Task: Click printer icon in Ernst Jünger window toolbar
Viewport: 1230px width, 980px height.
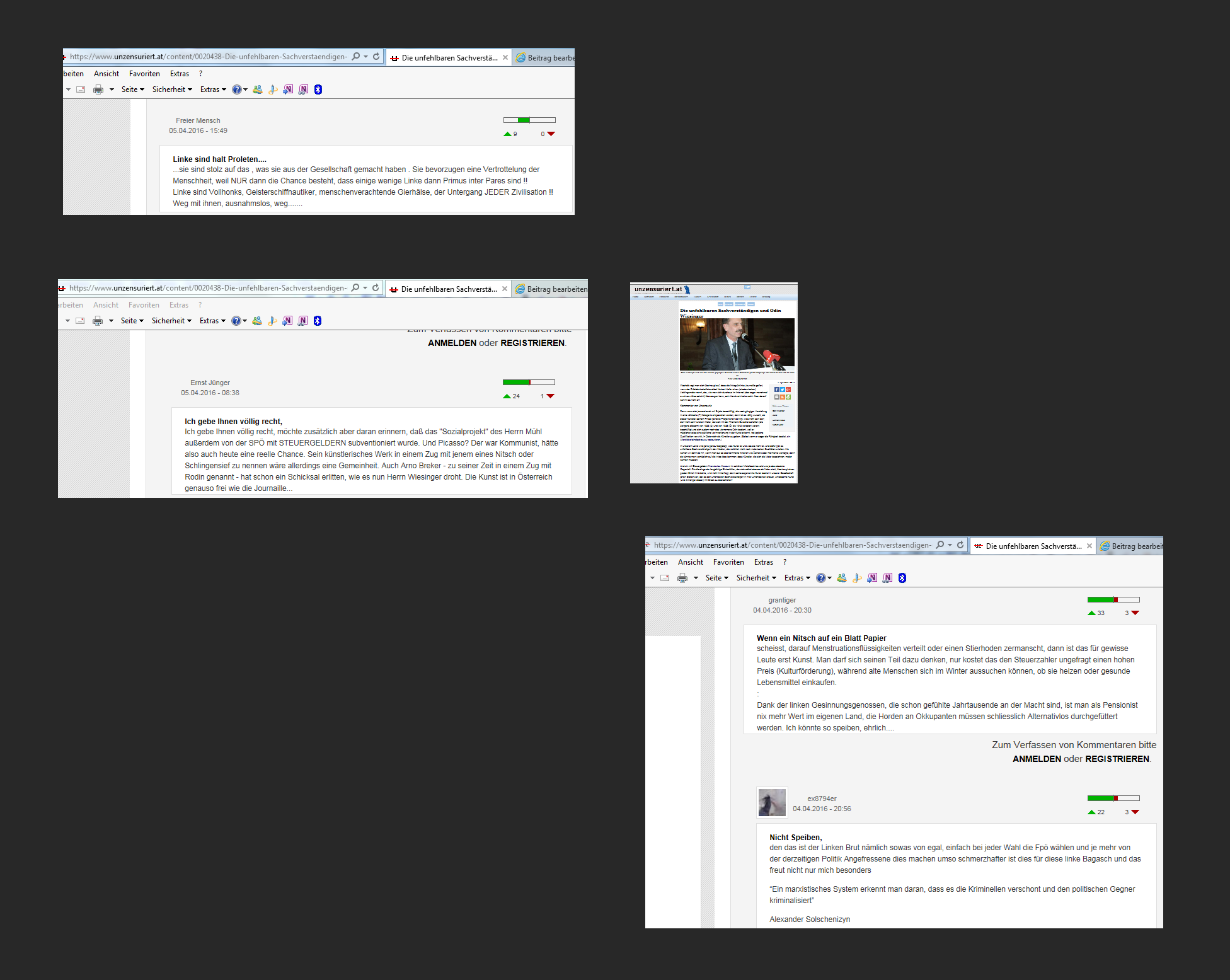Action: tap(98, 321)
